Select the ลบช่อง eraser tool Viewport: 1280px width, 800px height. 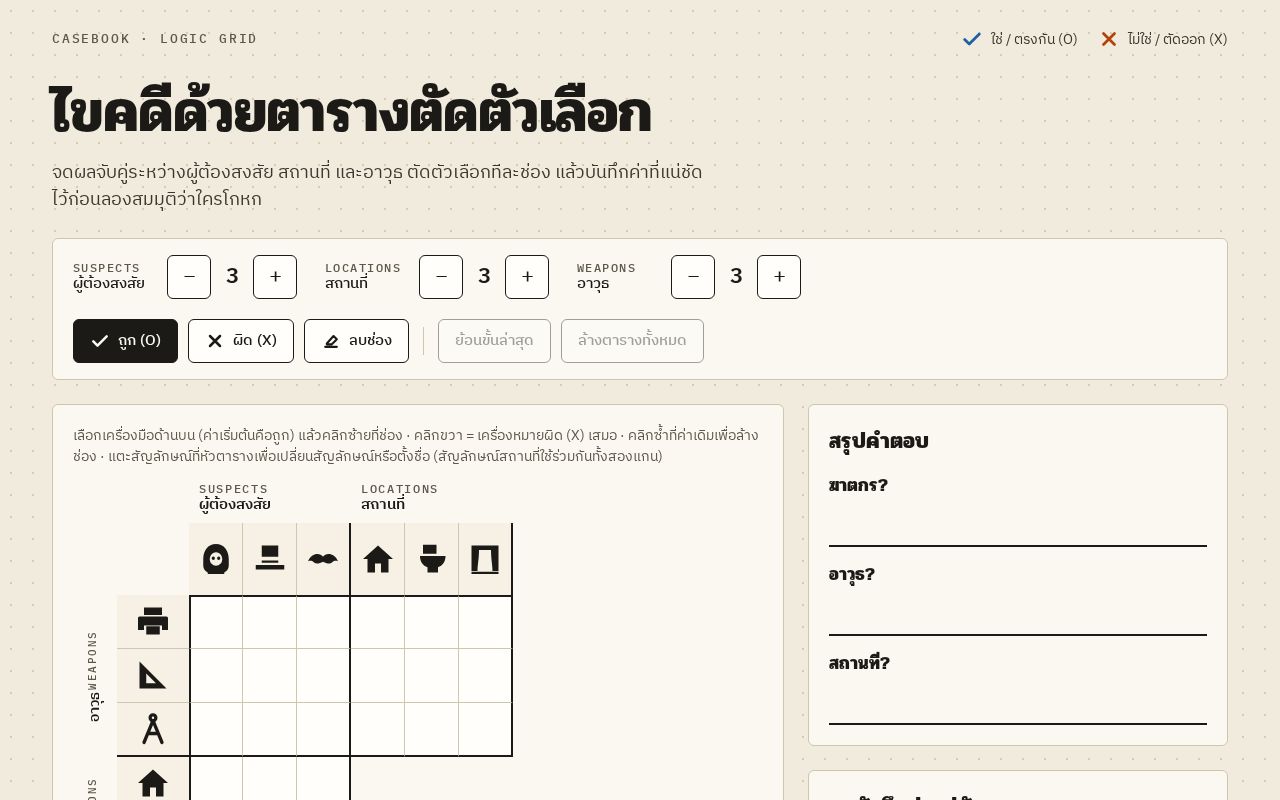click(356, 341)
